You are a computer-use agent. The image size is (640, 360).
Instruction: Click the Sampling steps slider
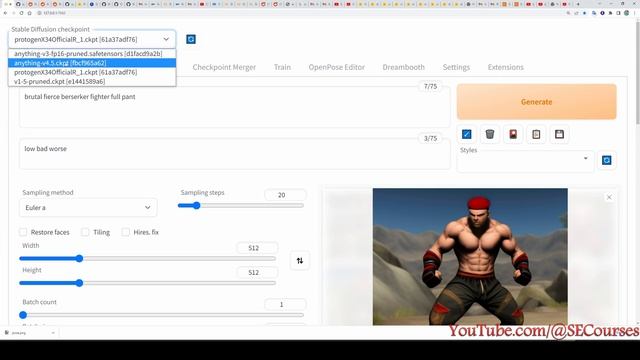point(241,205)
